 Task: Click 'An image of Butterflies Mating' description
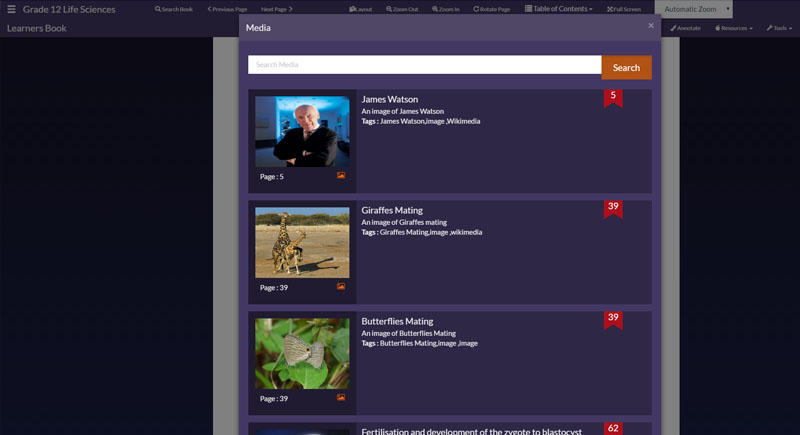409,334
